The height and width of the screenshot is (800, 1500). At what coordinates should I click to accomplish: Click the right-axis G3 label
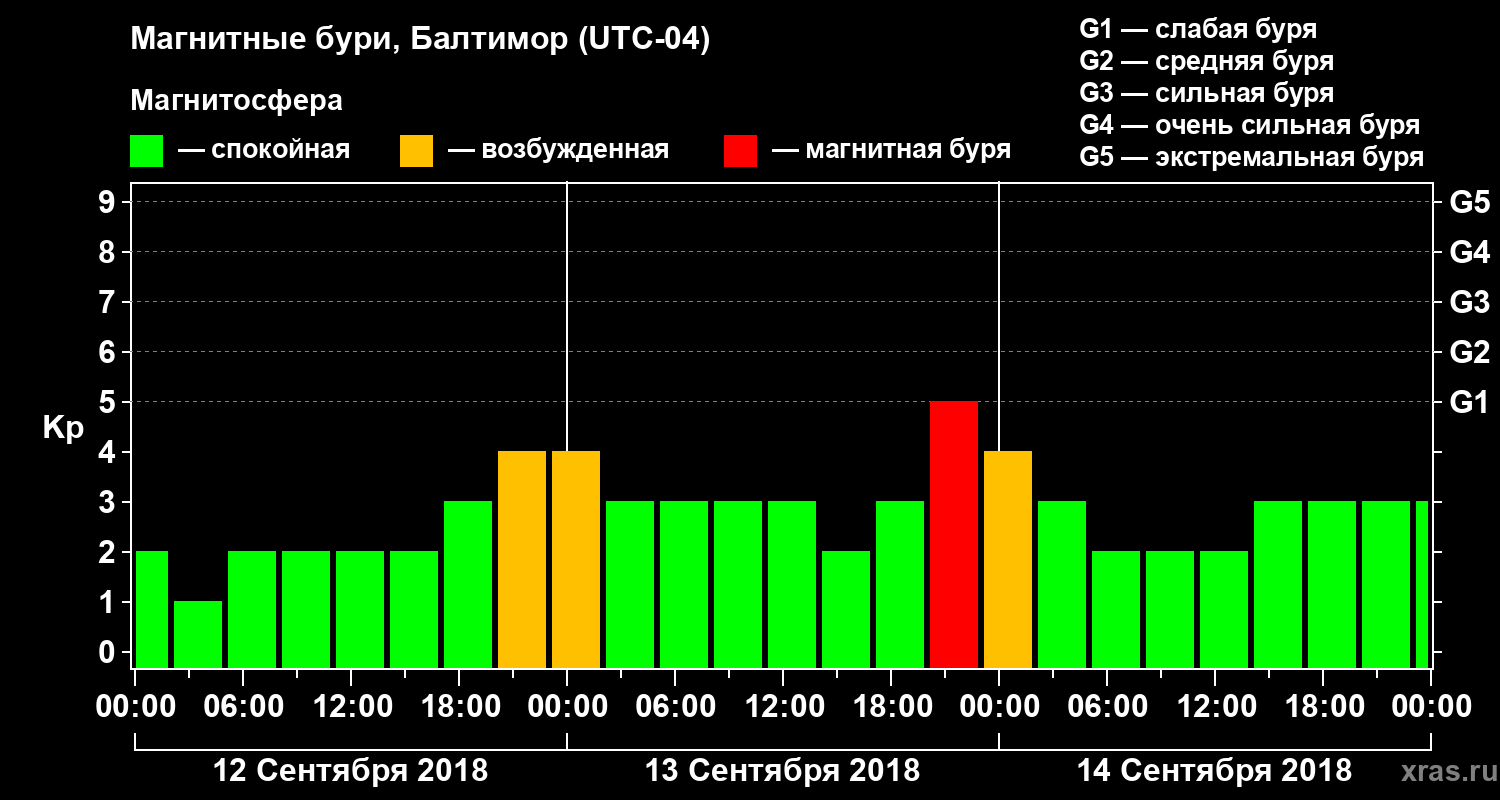(1469, 302)
